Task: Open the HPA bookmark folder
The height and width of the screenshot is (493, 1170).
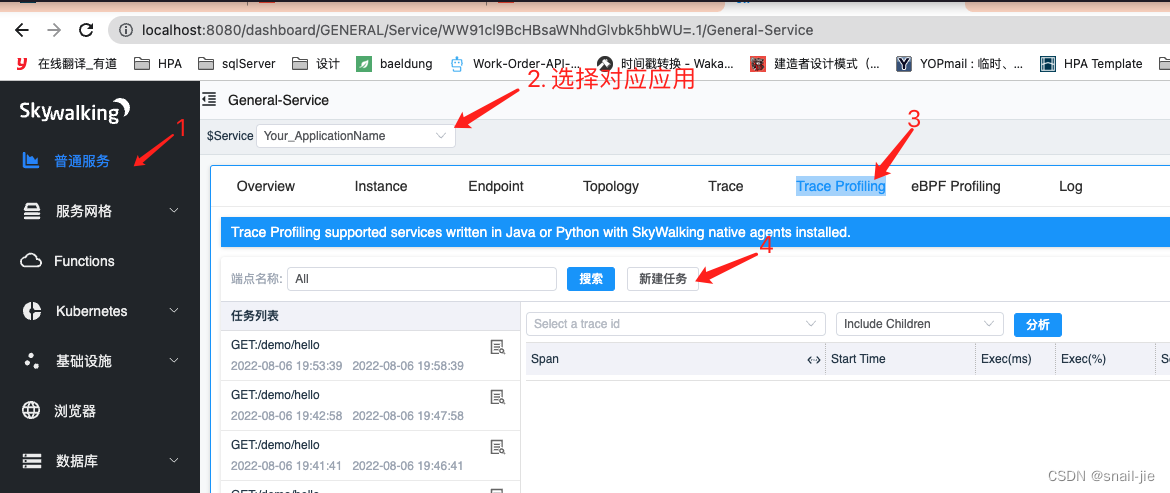Action: [x=157, y=63]
